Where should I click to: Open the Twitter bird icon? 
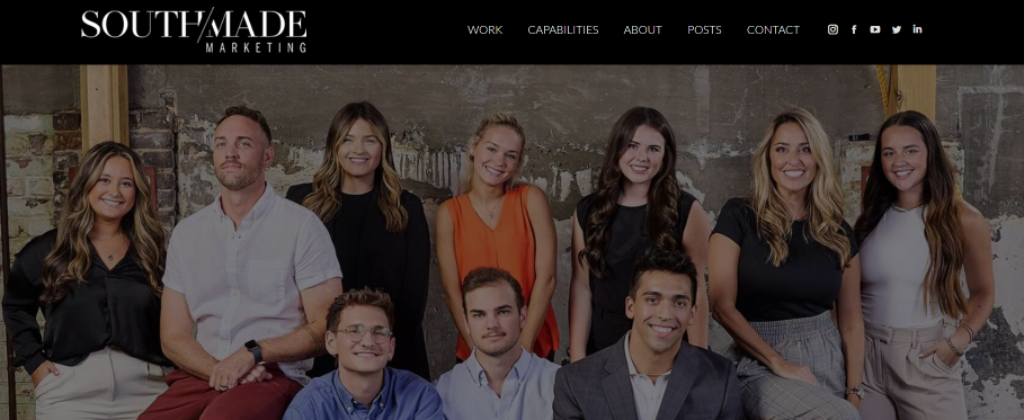click(897, 29)
